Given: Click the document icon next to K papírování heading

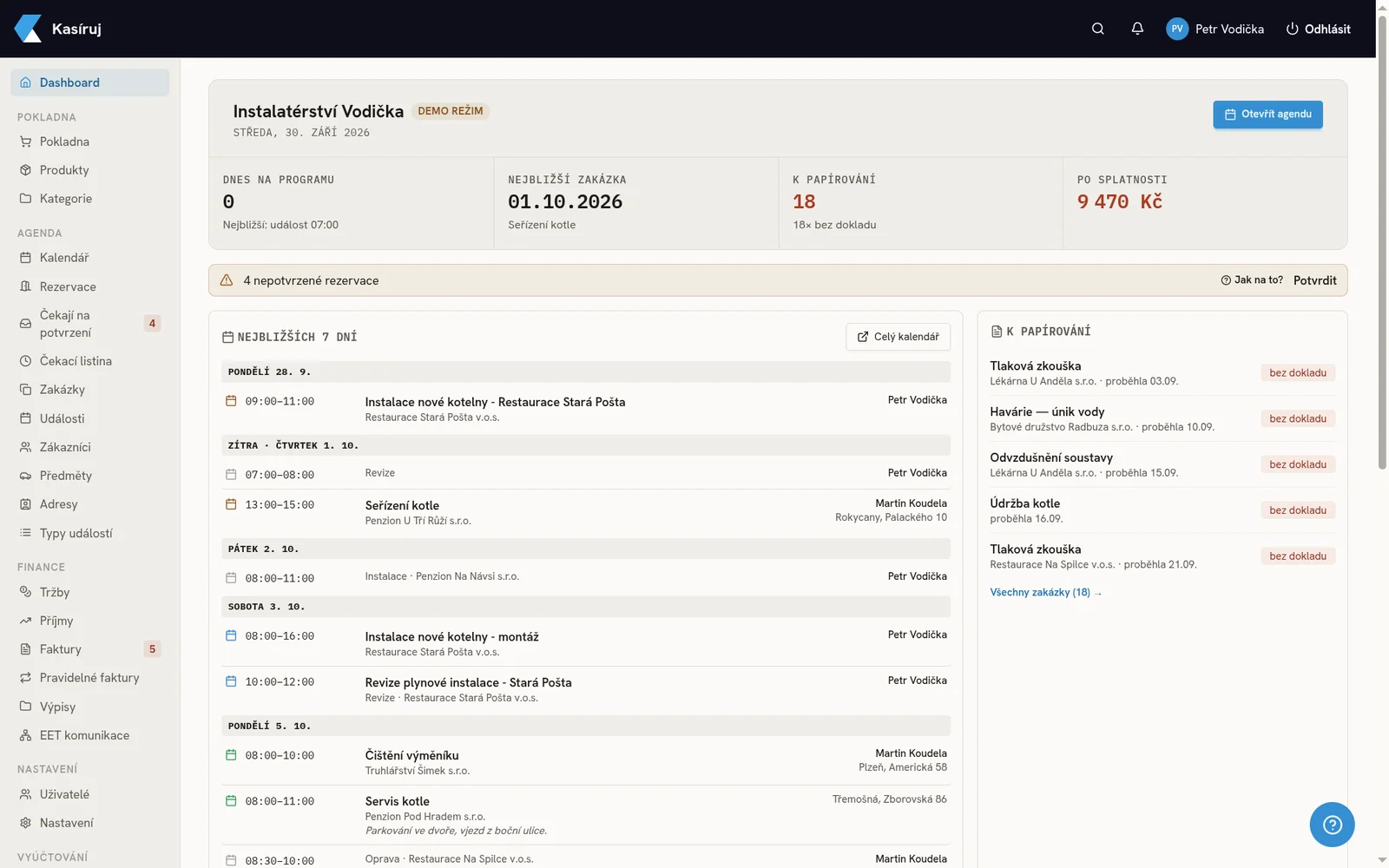Looking at the screenshot, I should tap(997, 332).
